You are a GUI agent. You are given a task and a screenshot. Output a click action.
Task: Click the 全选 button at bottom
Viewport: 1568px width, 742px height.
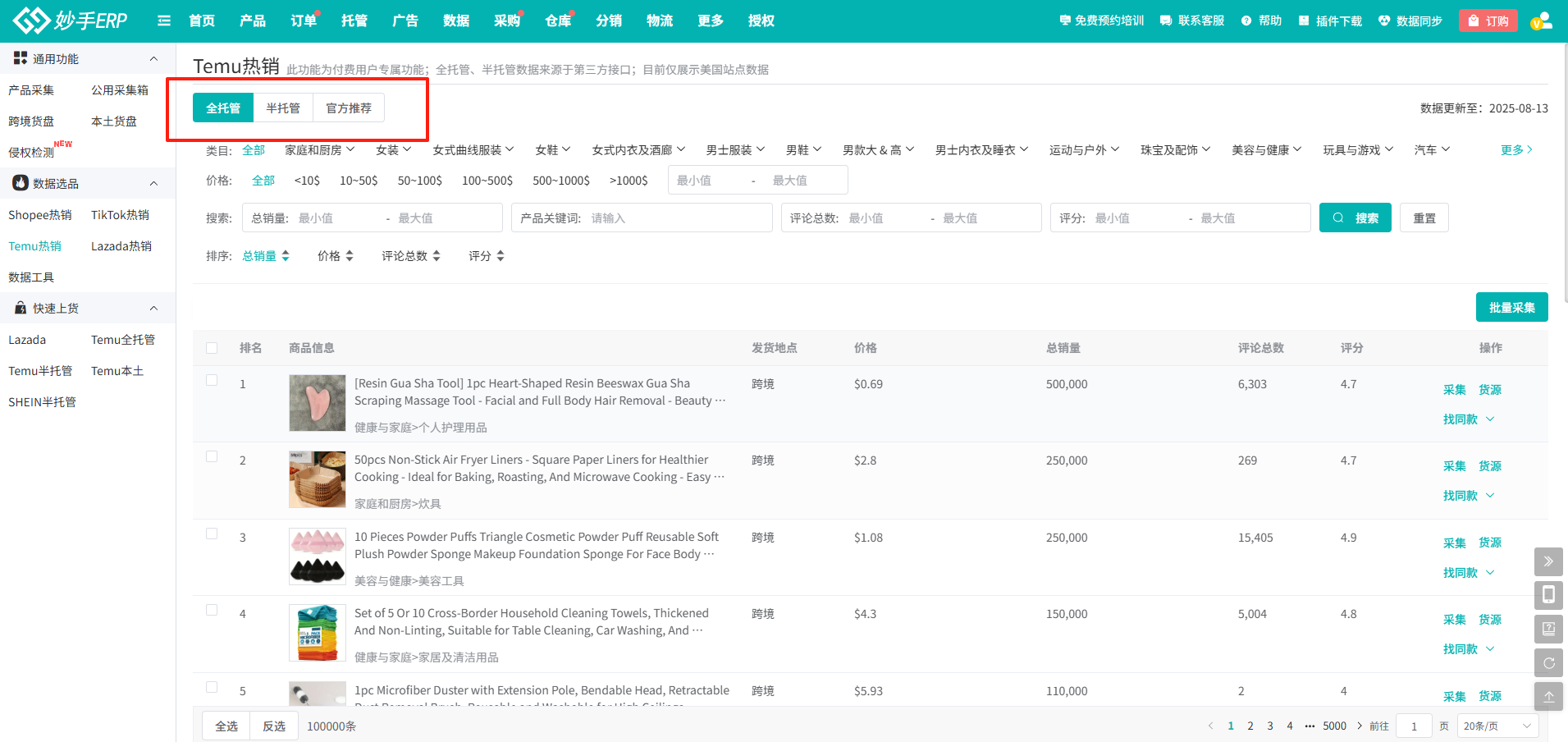point(226,726)
